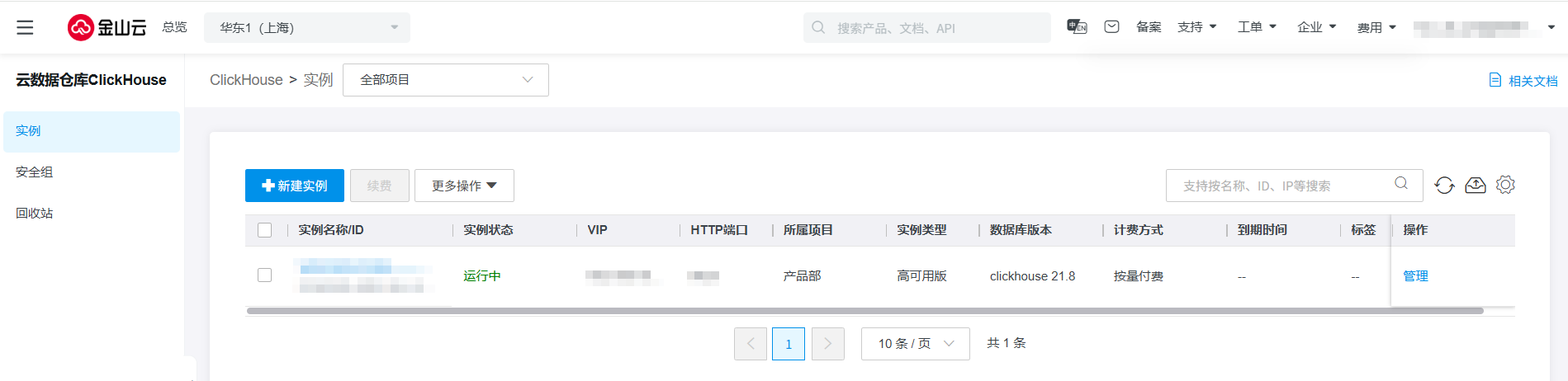Click 到期时间 column header
Image resolution: width=1568 pixels, height=381 pixels.
(1262, 230)
